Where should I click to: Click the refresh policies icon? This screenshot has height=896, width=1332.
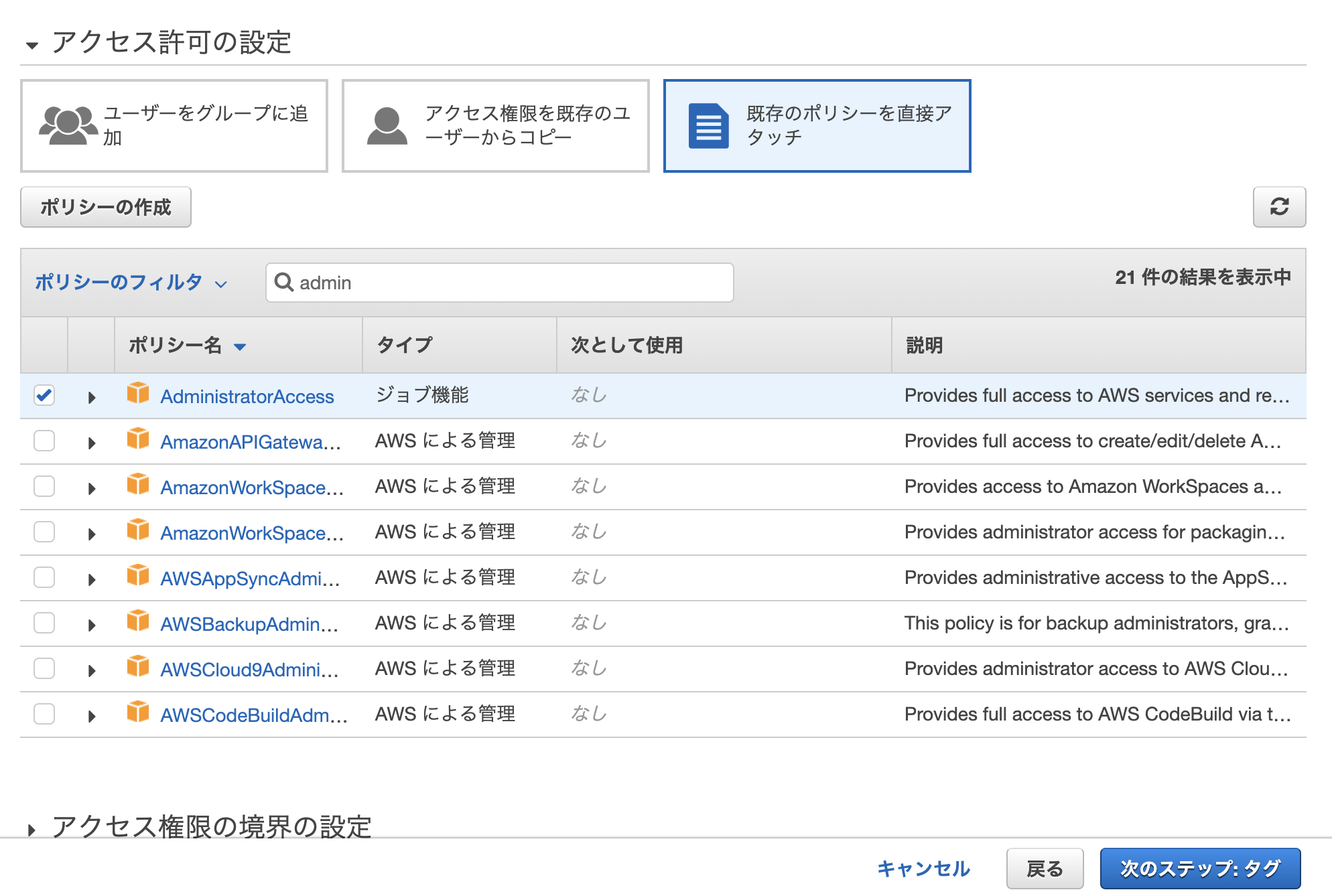[1280, 208]
